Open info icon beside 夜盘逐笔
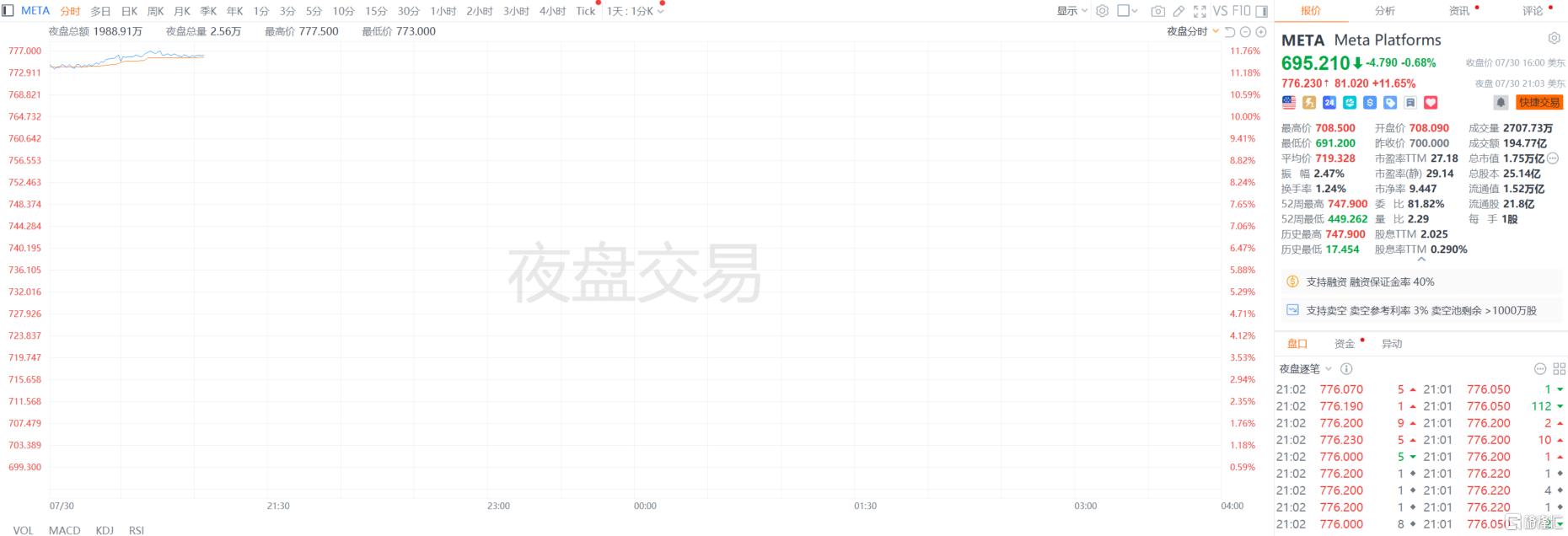The image size is (1568, 536). pyautogui.click(x=1346, y=369)
